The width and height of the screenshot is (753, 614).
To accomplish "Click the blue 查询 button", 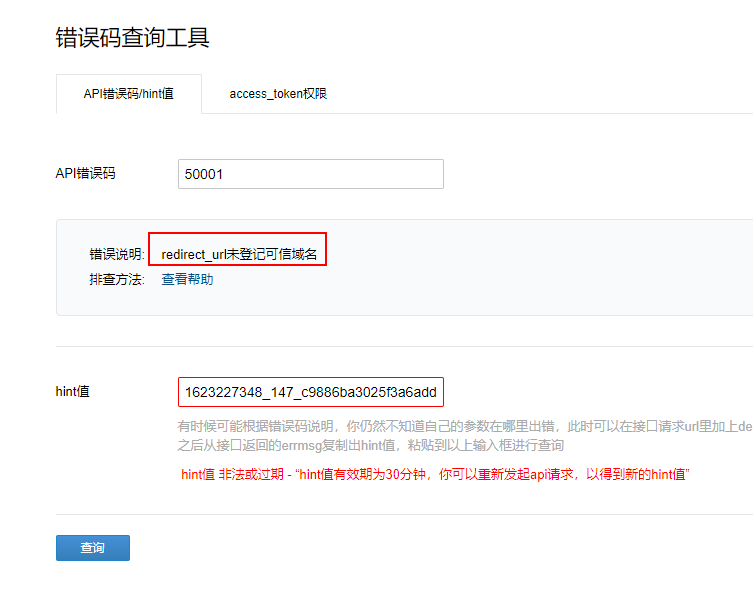I will 93,548.
